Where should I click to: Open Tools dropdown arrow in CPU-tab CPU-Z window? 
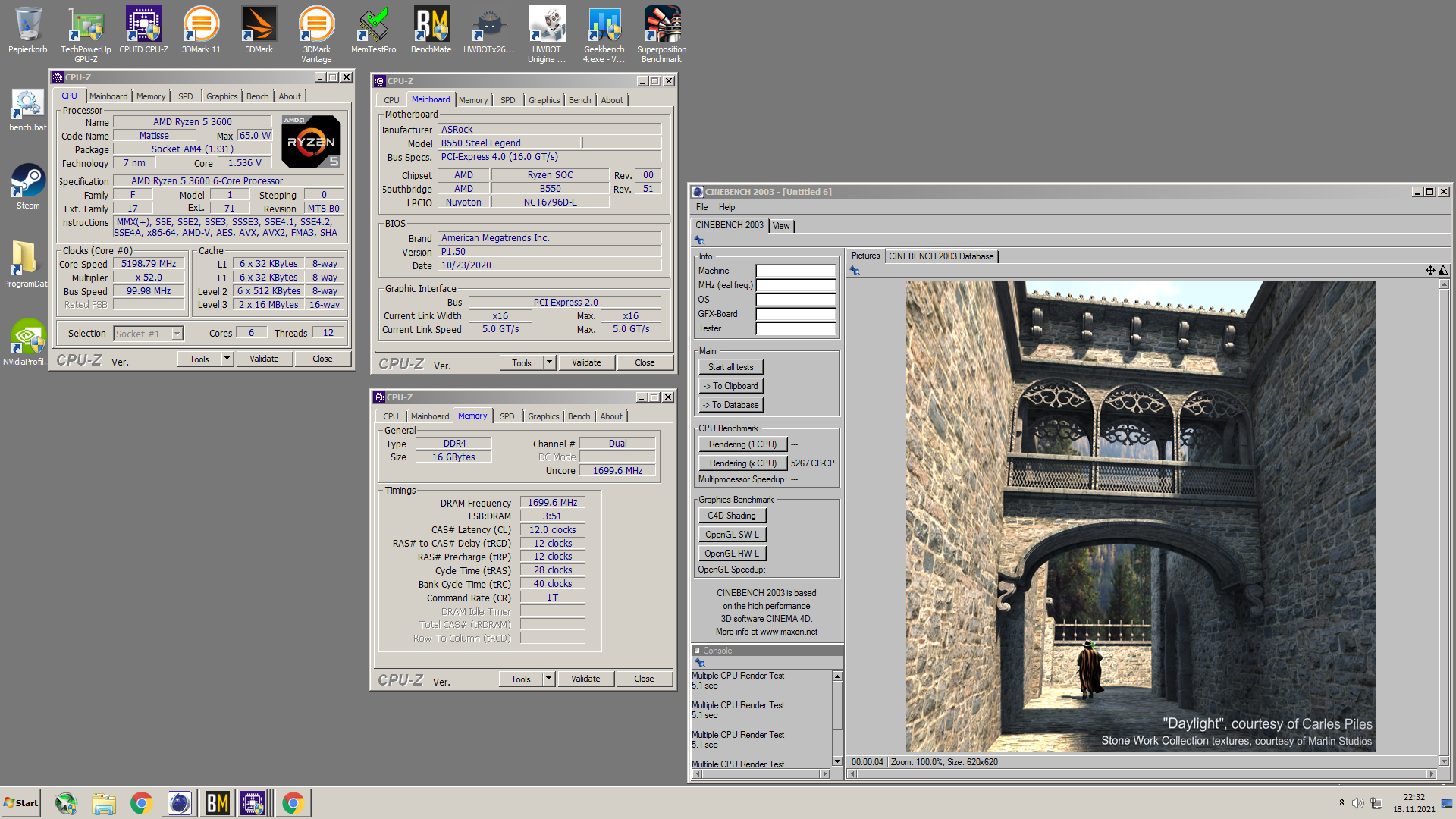[227, 359]
